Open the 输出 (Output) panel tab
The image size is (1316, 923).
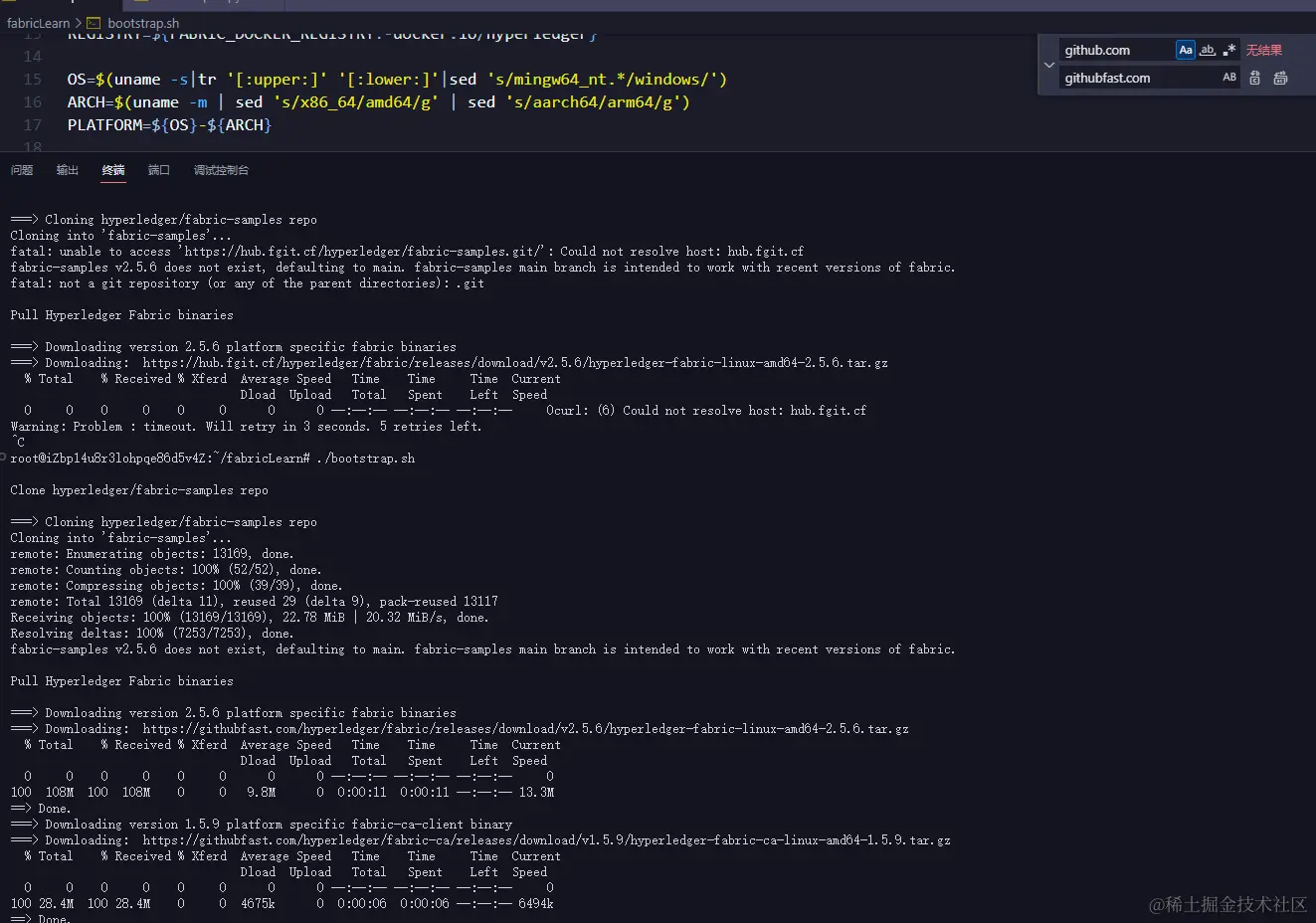coord(68,170)
